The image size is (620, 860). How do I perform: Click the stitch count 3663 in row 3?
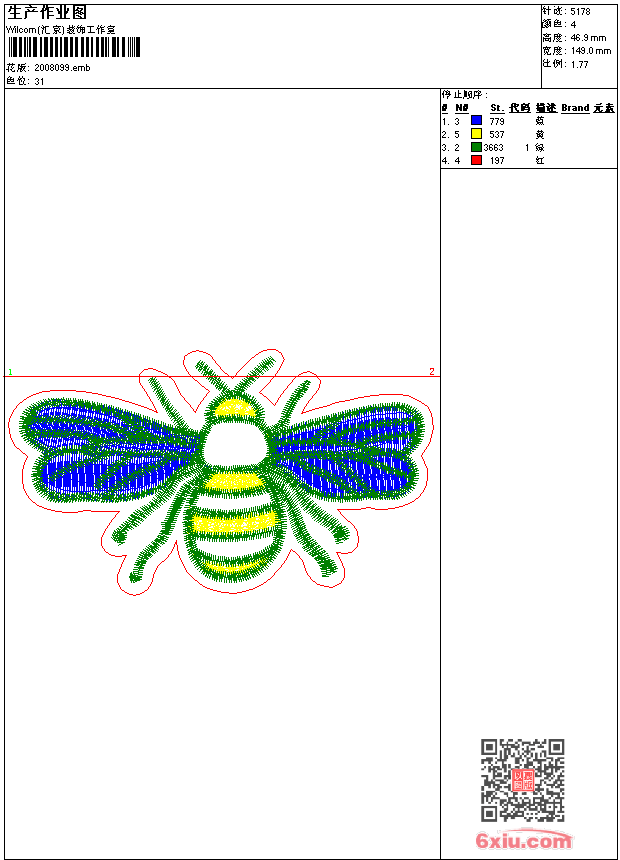pyautogui.click(x=493, y=148)
